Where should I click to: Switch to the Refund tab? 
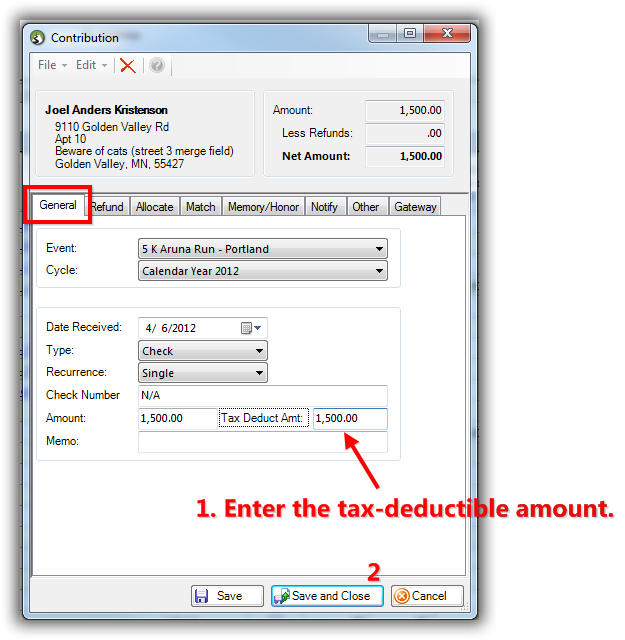pyautogui.click(x=108, y=207)
